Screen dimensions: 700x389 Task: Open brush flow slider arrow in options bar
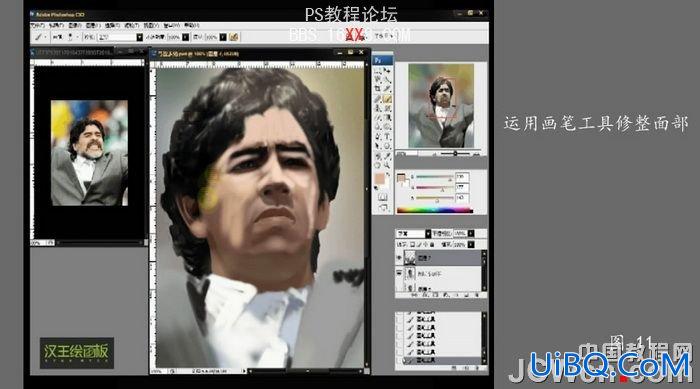pyautogui.click(x=223, y=37)
